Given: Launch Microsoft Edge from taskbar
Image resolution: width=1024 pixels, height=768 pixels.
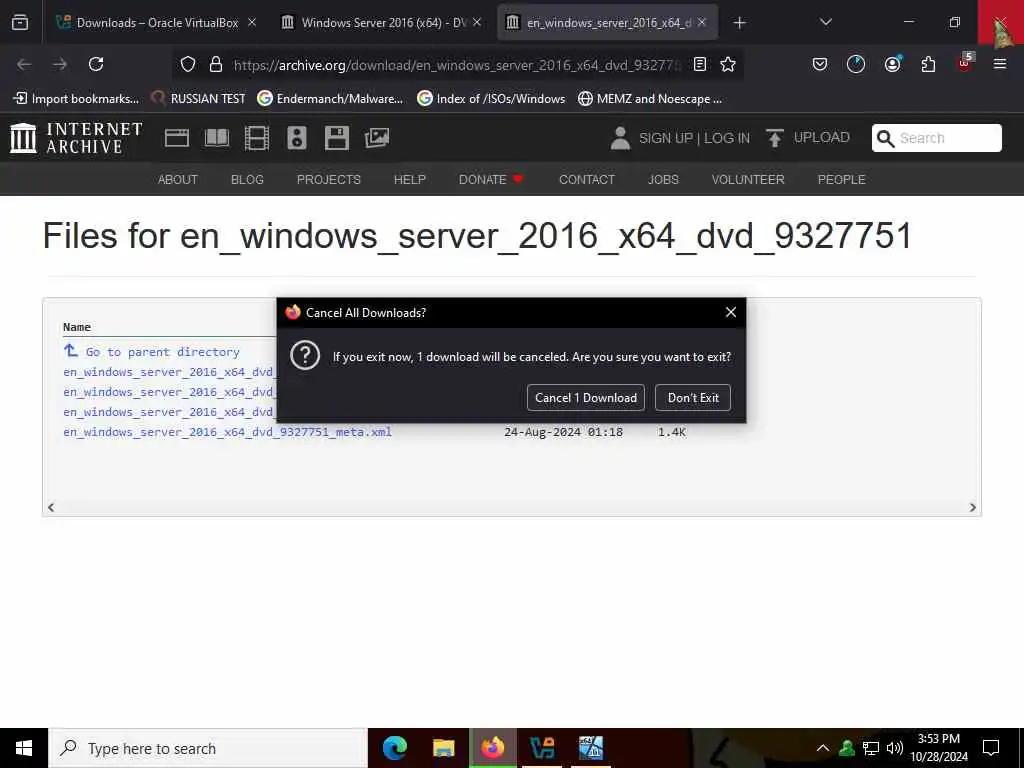Looking at the screenshot, I should pyautogui.click(x=394, y=748).
